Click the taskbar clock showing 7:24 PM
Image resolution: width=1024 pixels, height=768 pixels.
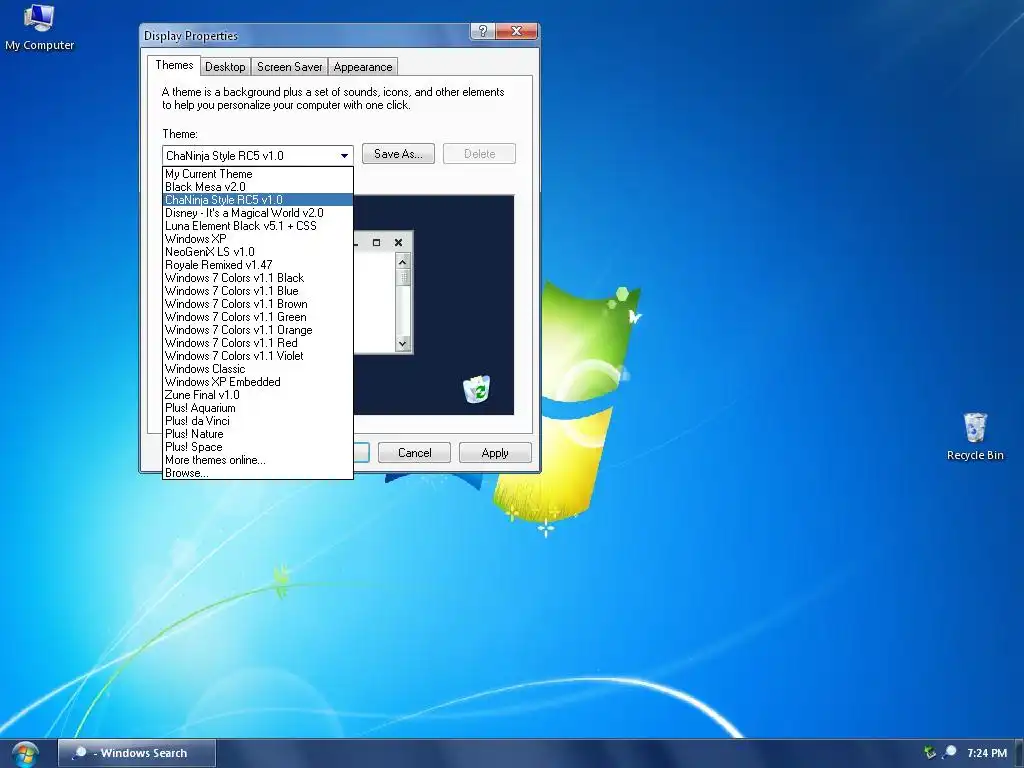pos(987,753)
